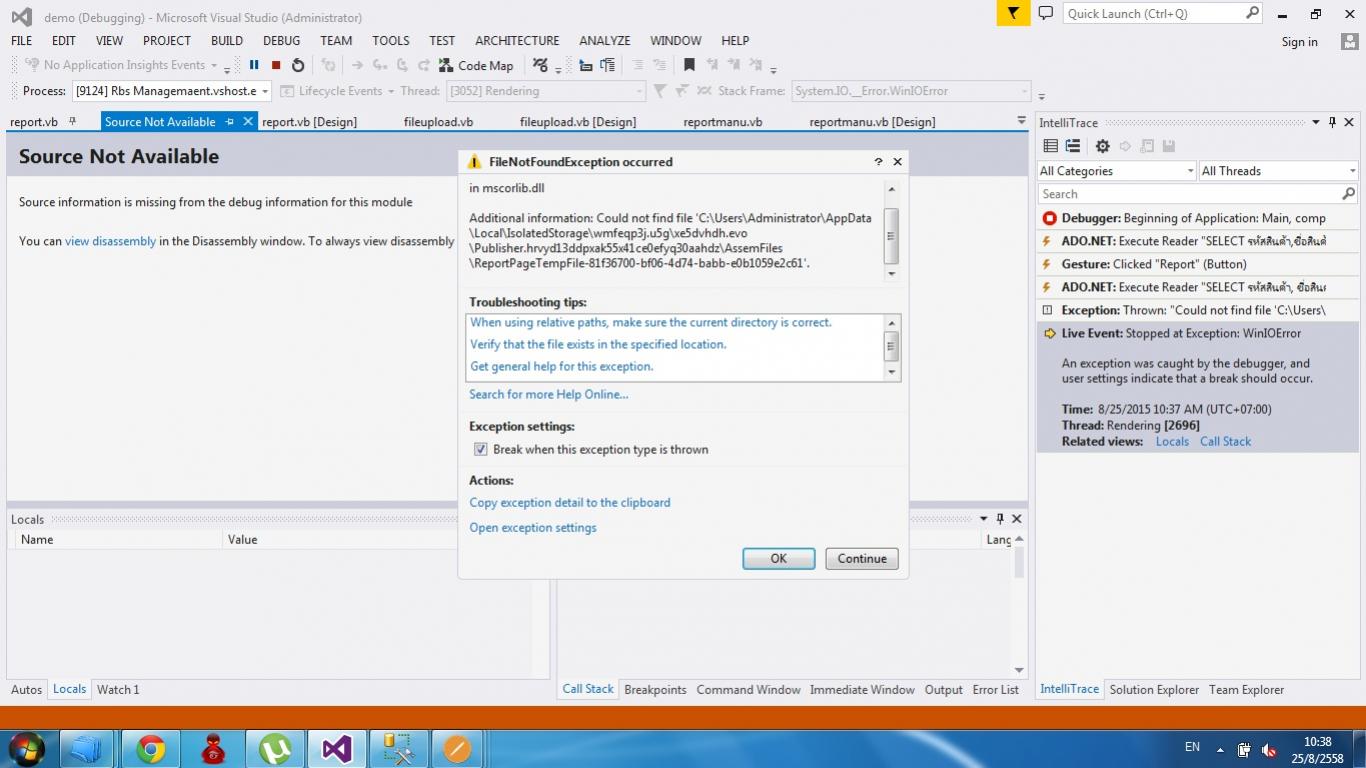Click Search for more Help Online link
This screenshot has width=1366, height=768.
pos(549,394)
